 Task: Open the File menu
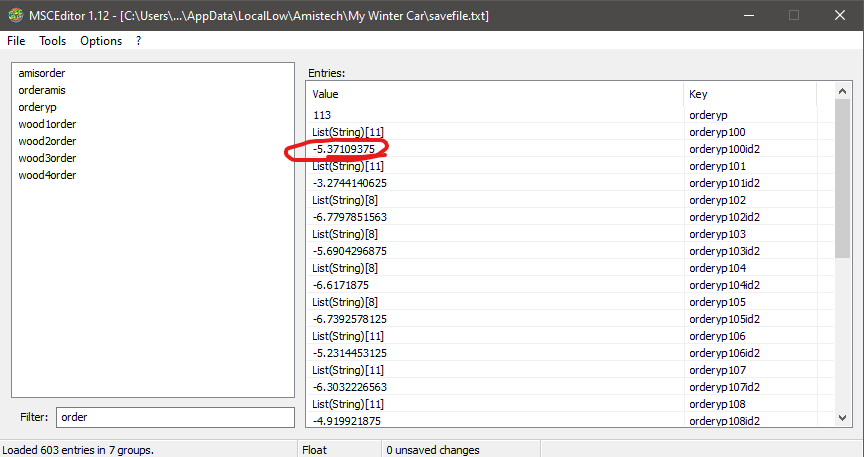click(x=16, y=41)
